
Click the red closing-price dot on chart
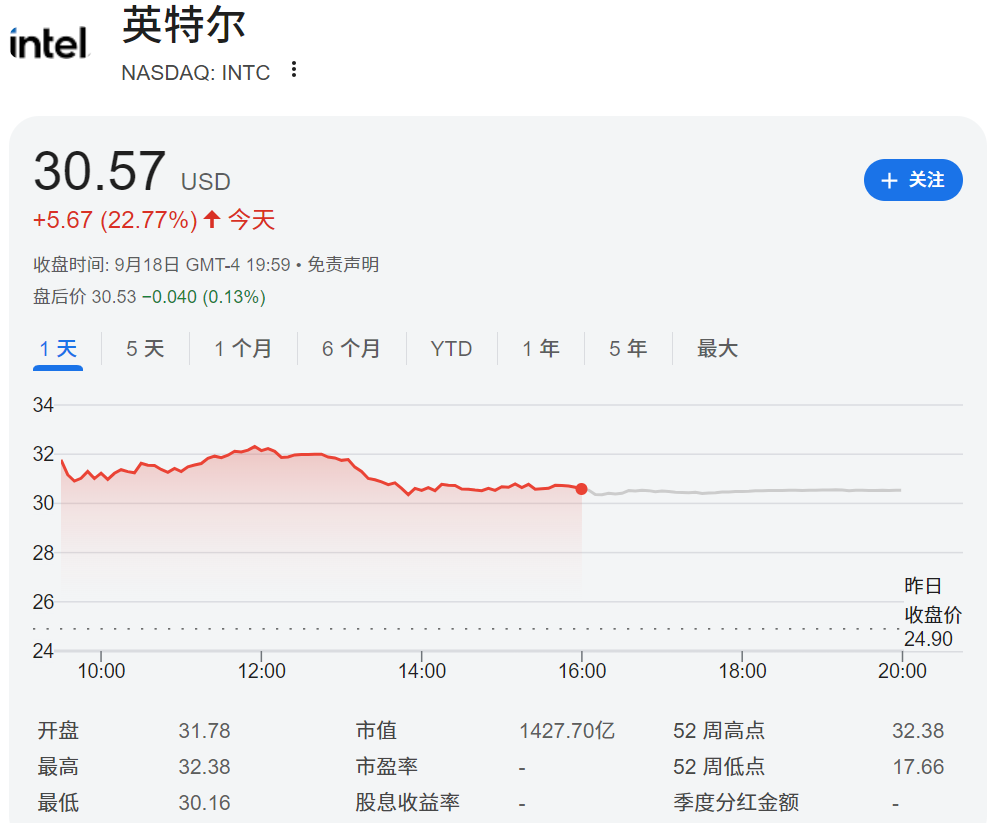pyautogui.click(x=581, y=489)
